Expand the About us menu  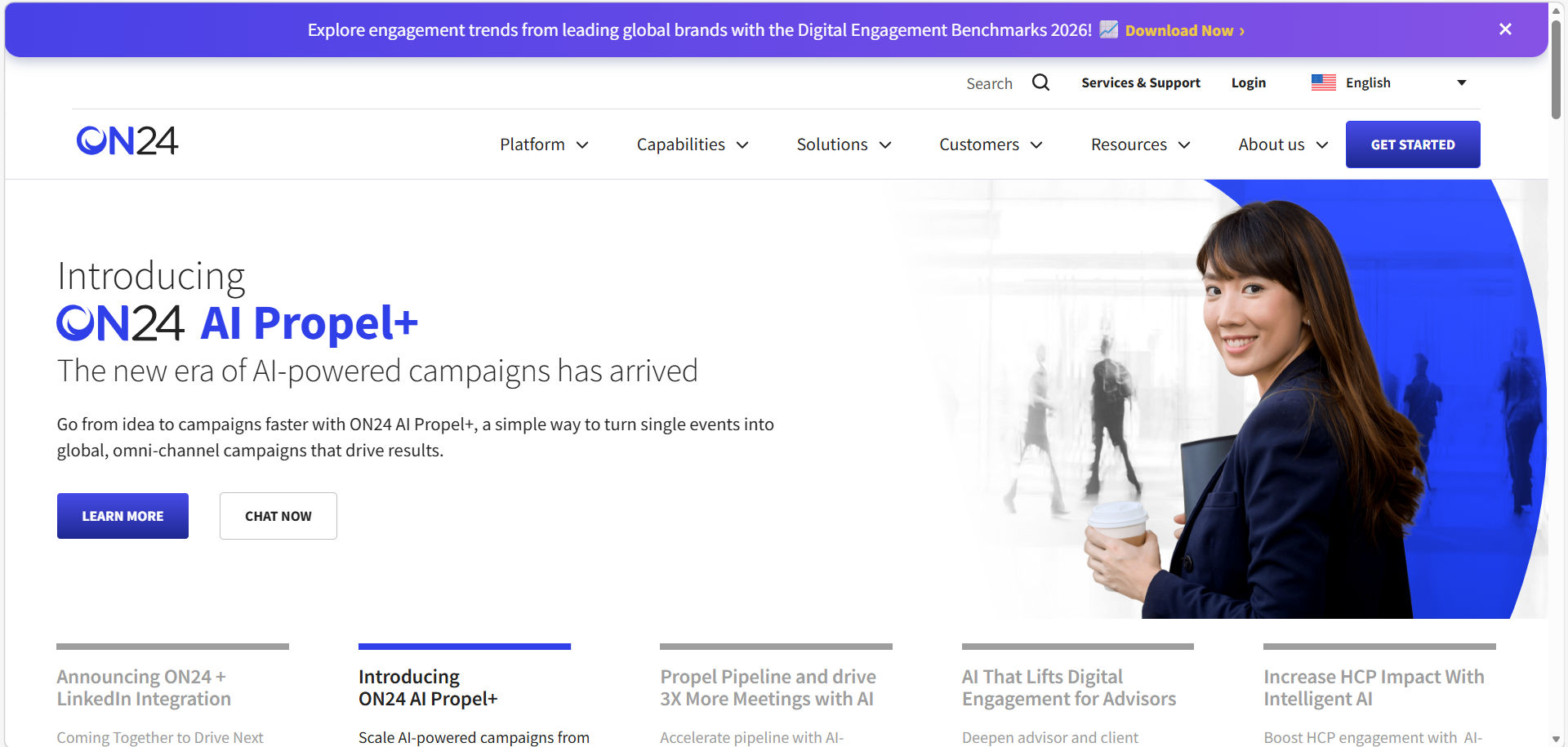1282,145
